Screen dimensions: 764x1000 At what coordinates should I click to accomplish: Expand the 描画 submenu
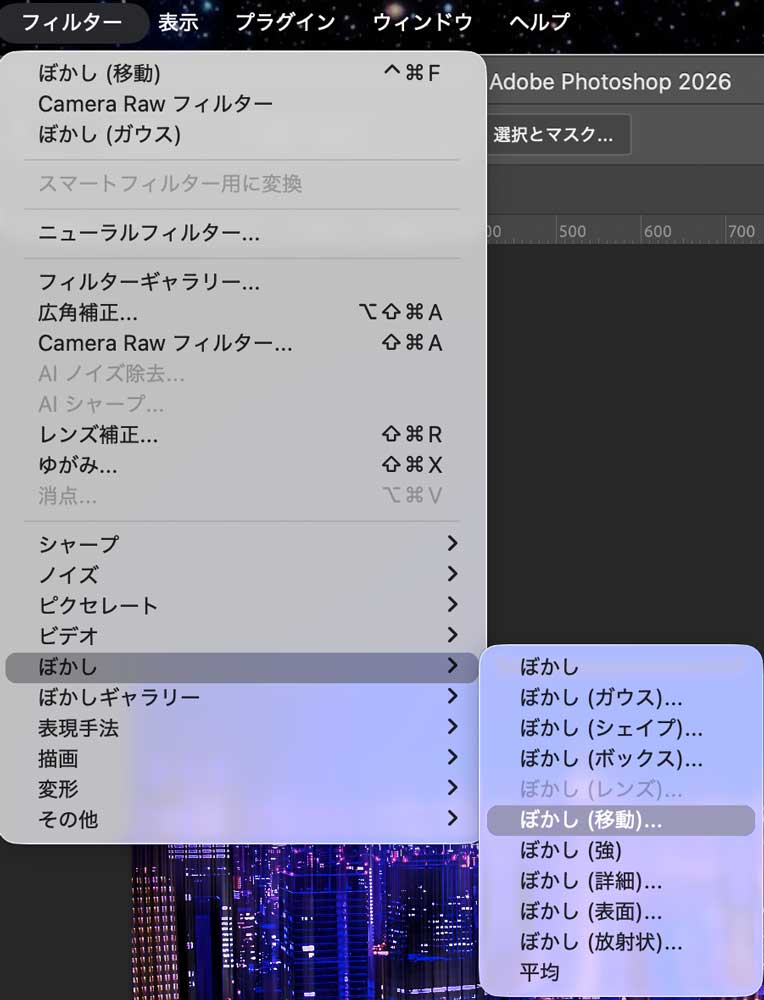coord(242,758)
